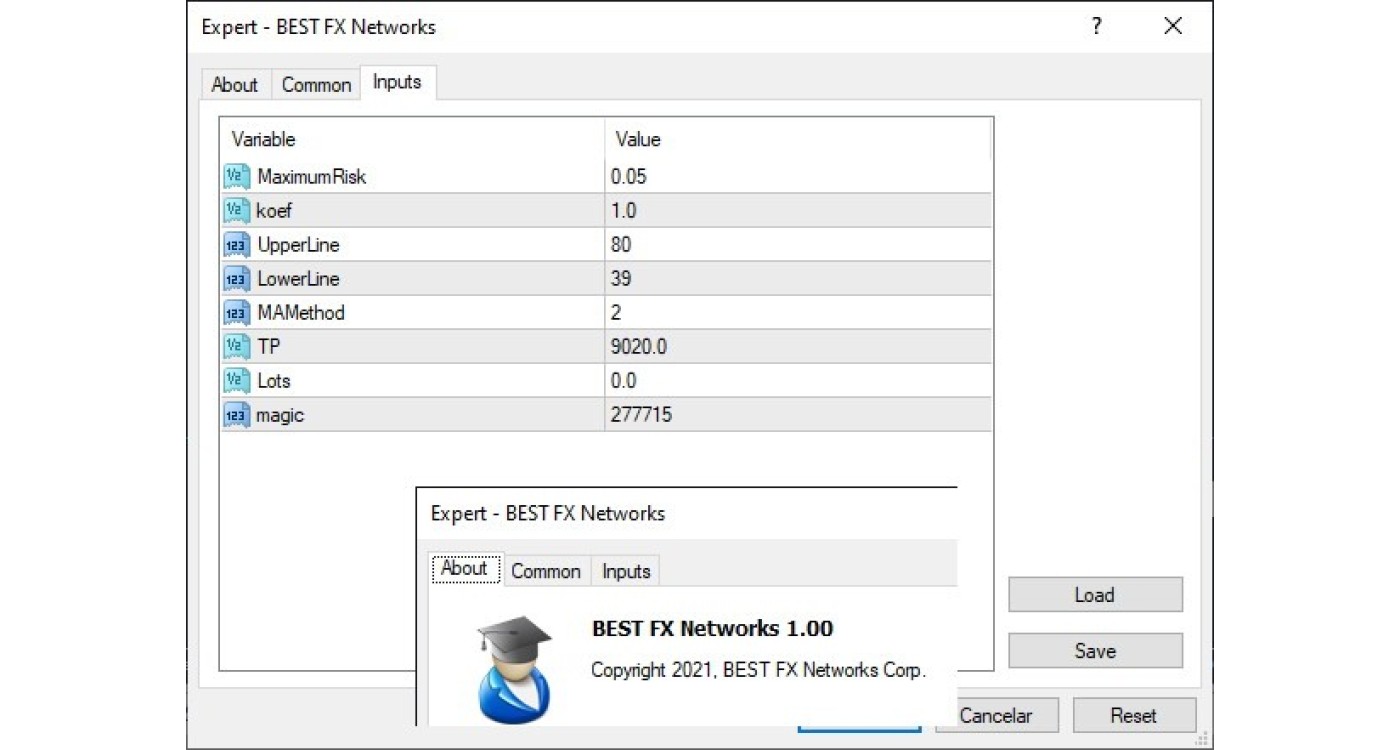Click the Lots variable icon

[x=236, y=381]
